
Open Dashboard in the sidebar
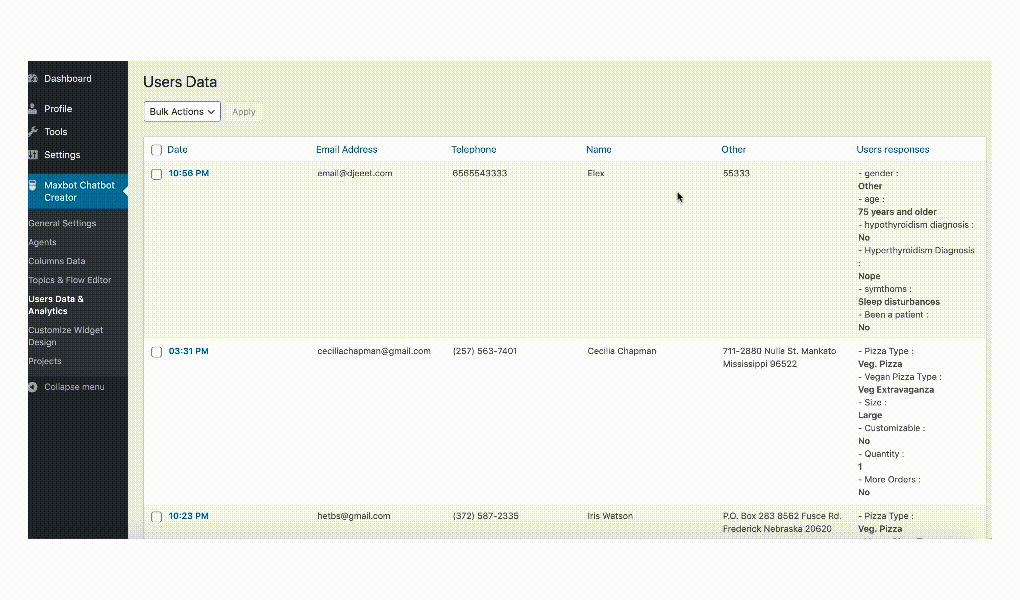pyautogui.click(x=68, y=79)
